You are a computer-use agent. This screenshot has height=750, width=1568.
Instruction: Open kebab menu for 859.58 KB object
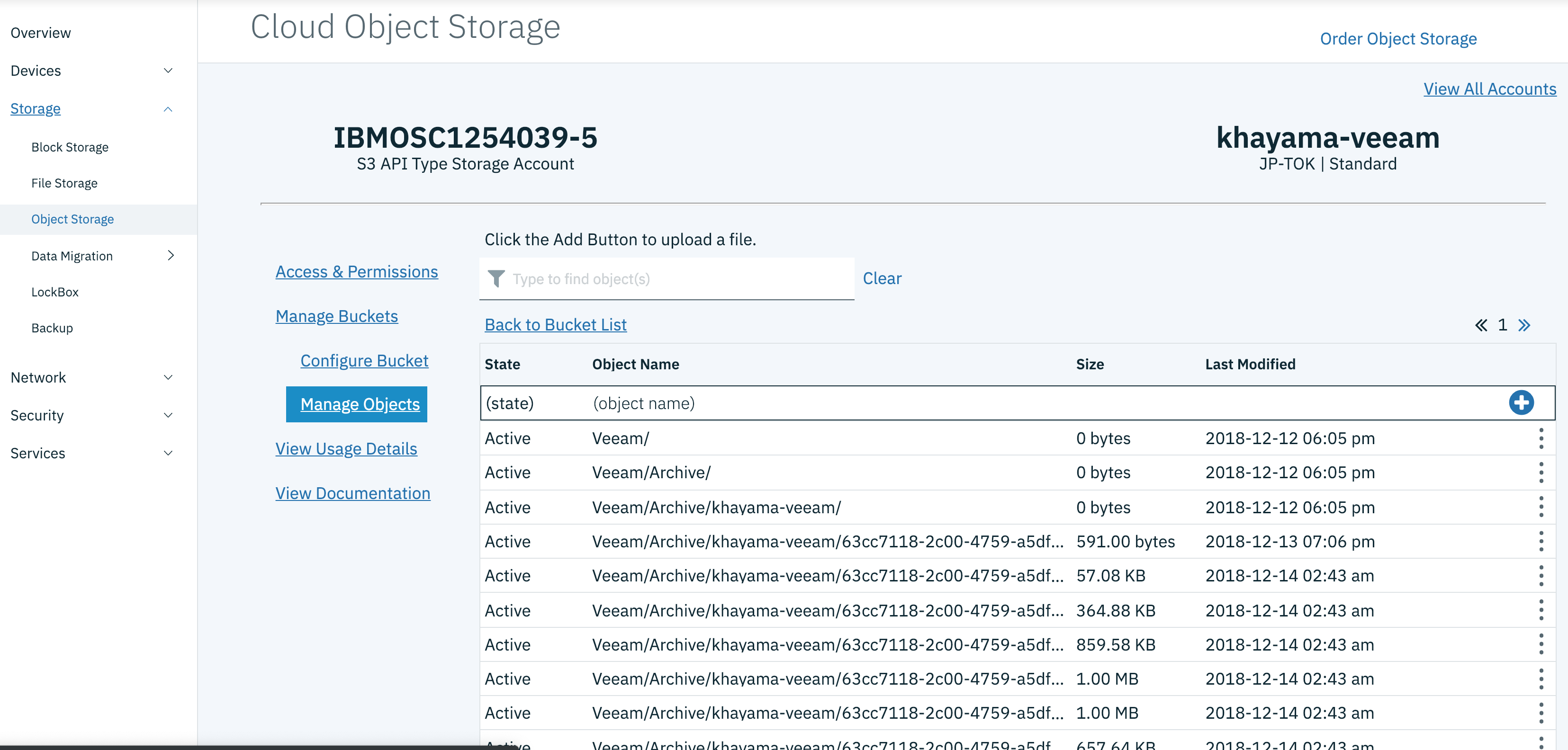[1541, 644]
